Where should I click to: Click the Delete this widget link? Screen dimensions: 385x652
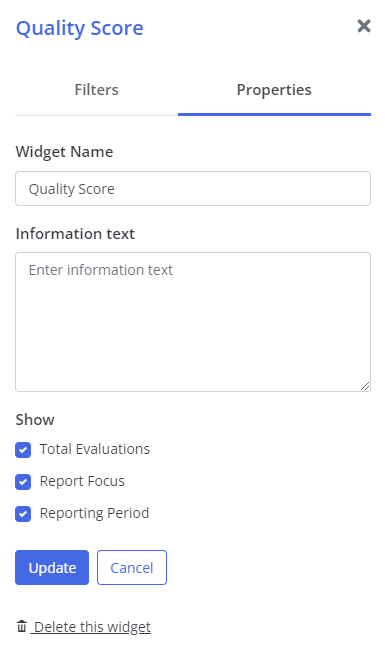pos(92,627)
